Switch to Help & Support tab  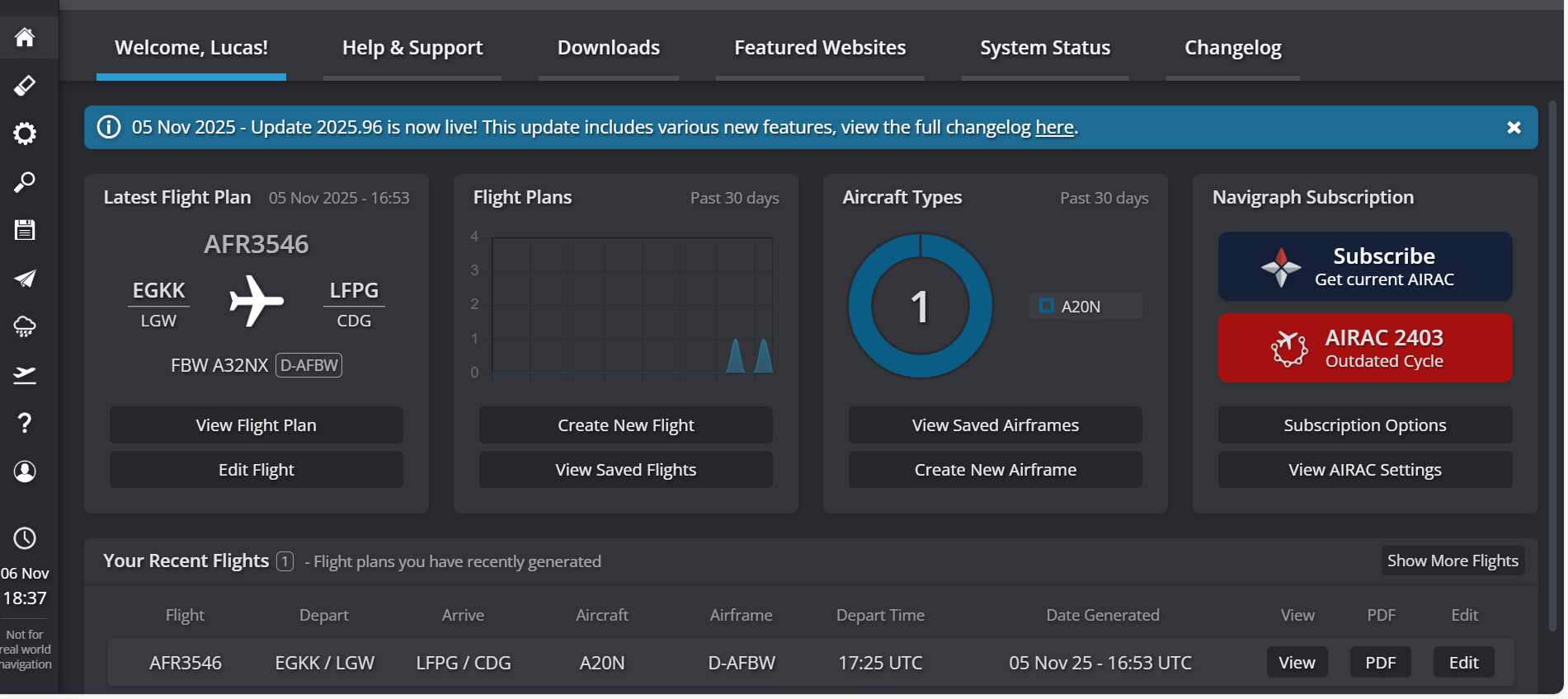[x=412, y=48]
